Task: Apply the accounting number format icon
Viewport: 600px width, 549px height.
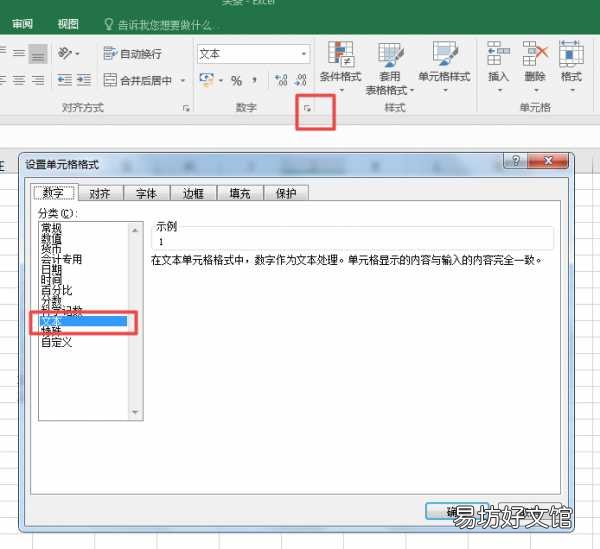Action: click(206, 80)
